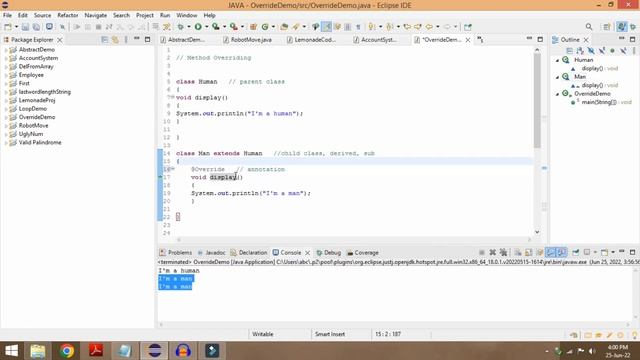Screen dimensions: 640x360
Task: Switch to the Debug perspective icon
Action: pyautogui.click(x=633, y=27)
